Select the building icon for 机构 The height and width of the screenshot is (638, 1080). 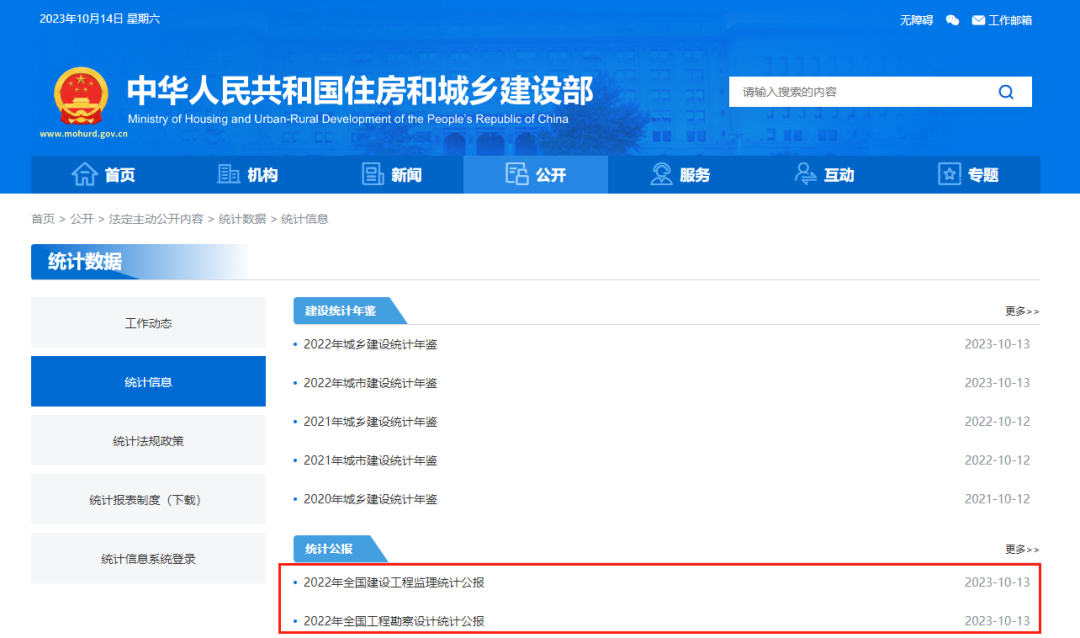[228, 174]
